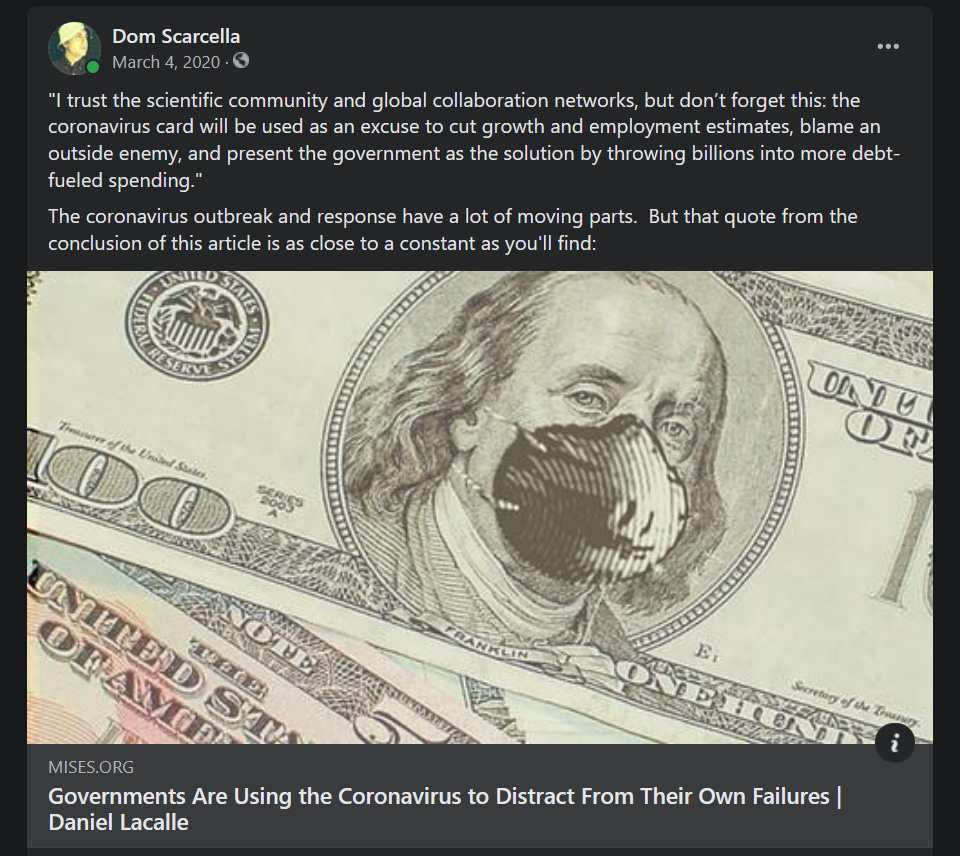Click the link card footer area

point(480,796)
